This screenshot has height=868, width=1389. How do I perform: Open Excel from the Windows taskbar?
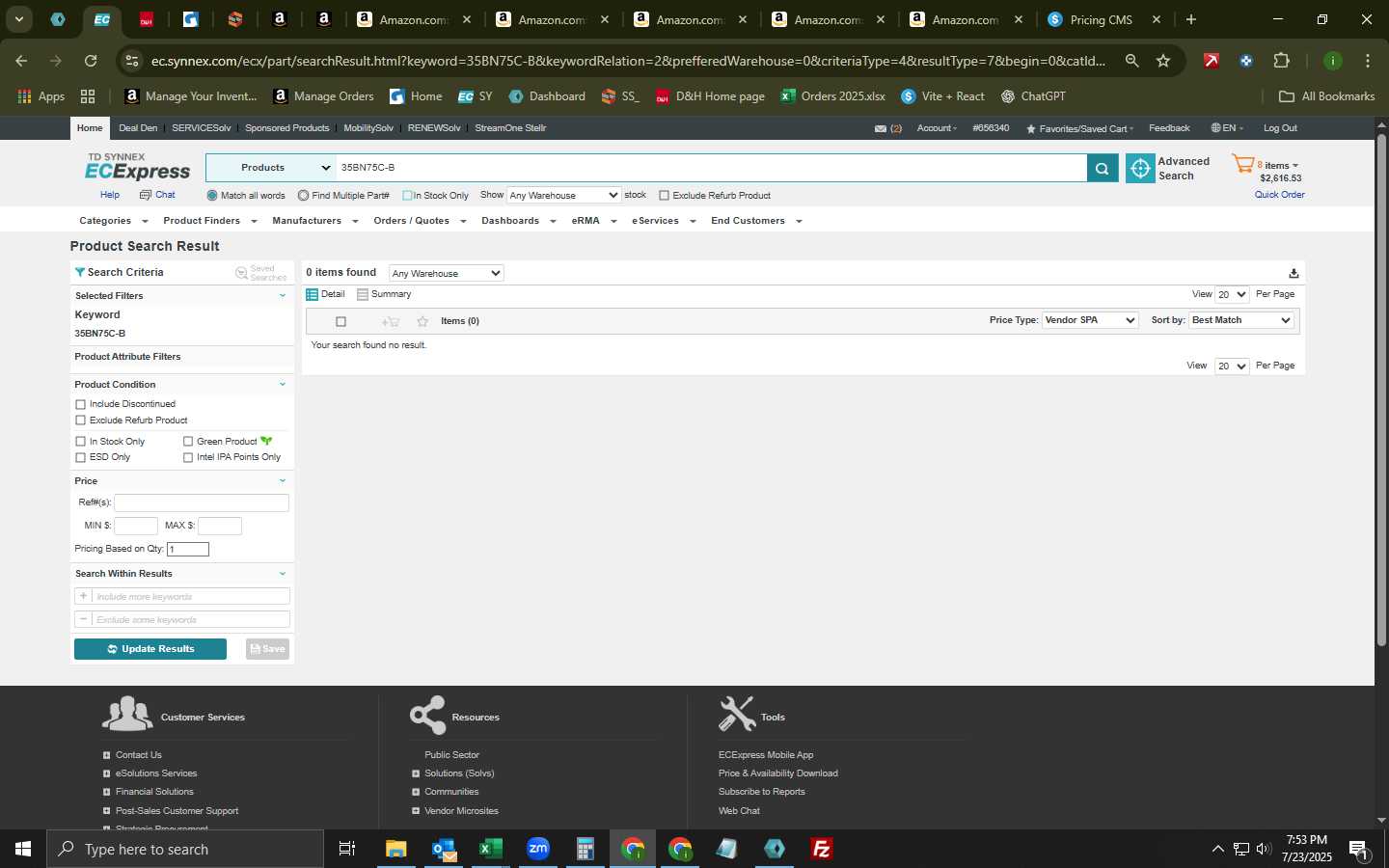[491, 849]
